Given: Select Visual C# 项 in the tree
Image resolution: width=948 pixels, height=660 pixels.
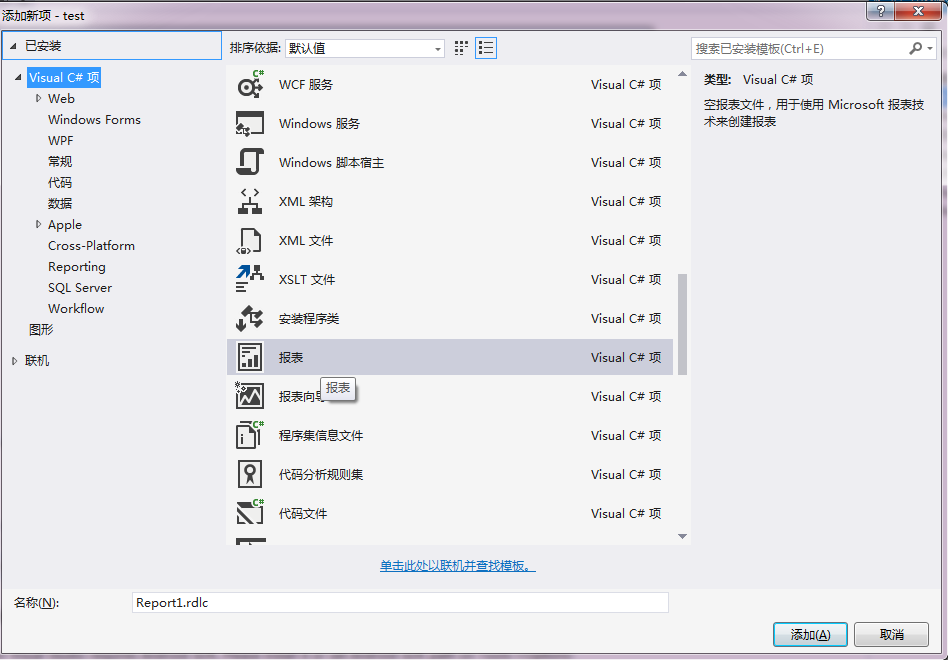Looking at the screenshot, I should (x=64, y=77).
